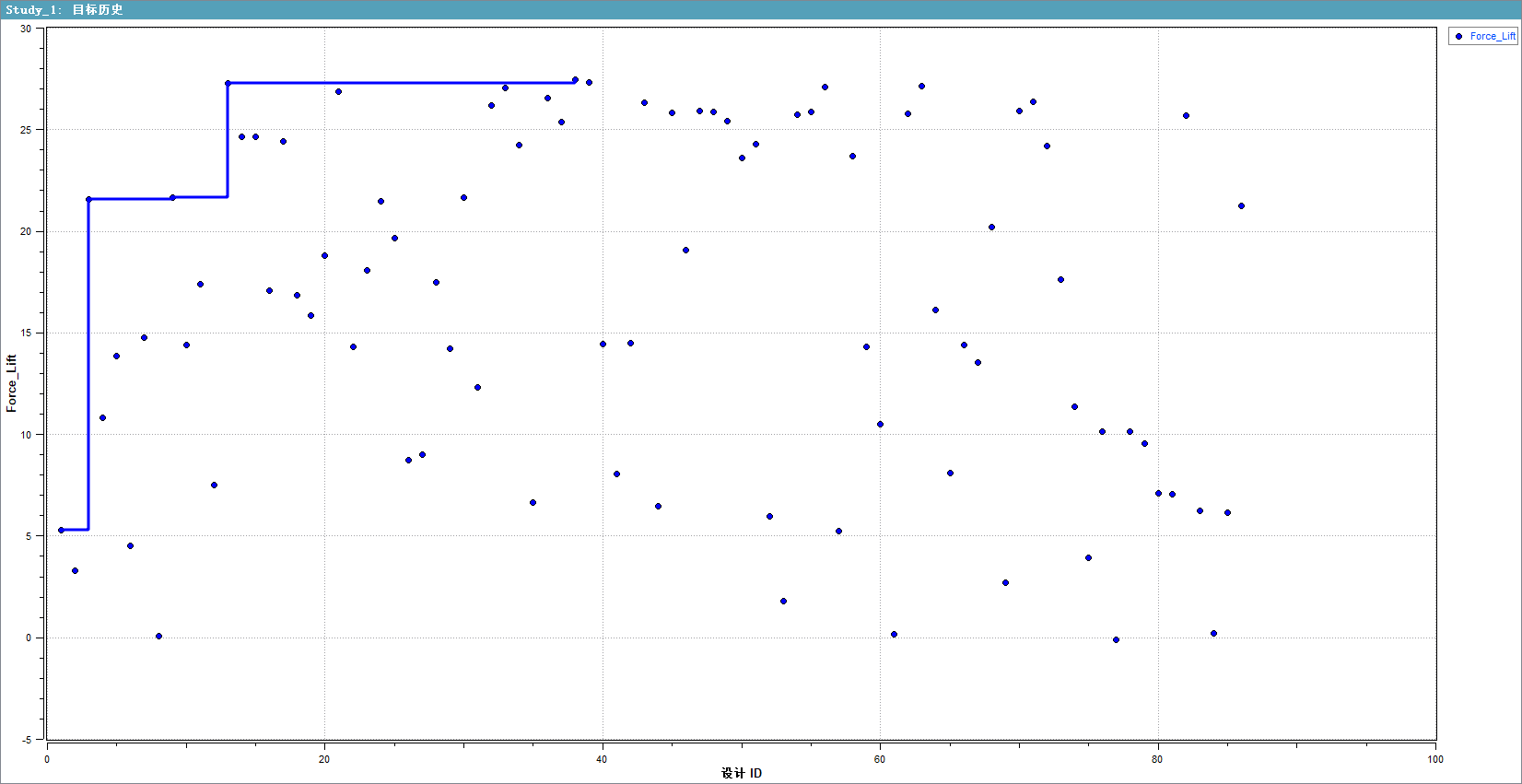Click the Force_Lift legend entry
1522x784 pixels.
[x=1483, y=36]
